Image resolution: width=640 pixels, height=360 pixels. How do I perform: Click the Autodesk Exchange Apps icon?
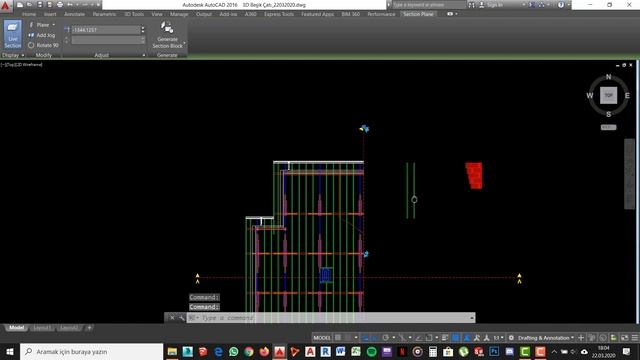pos(532,5)
